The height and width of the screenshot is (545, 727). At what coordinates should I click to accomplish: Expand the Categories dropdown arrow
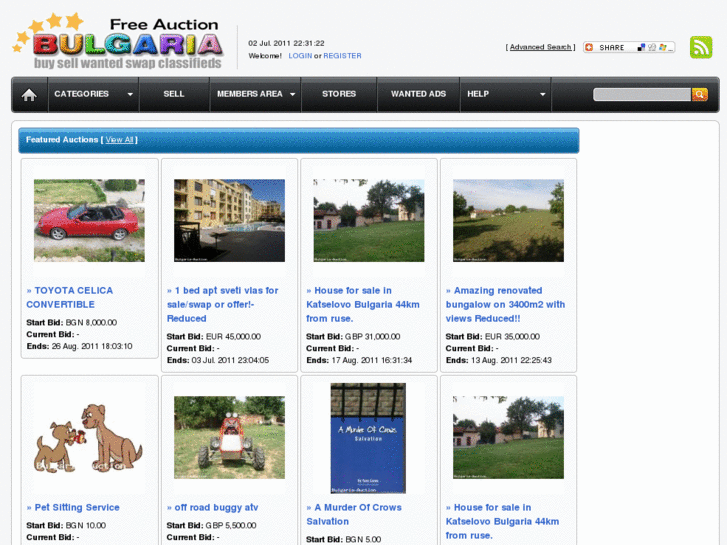[x=130, y=95]
